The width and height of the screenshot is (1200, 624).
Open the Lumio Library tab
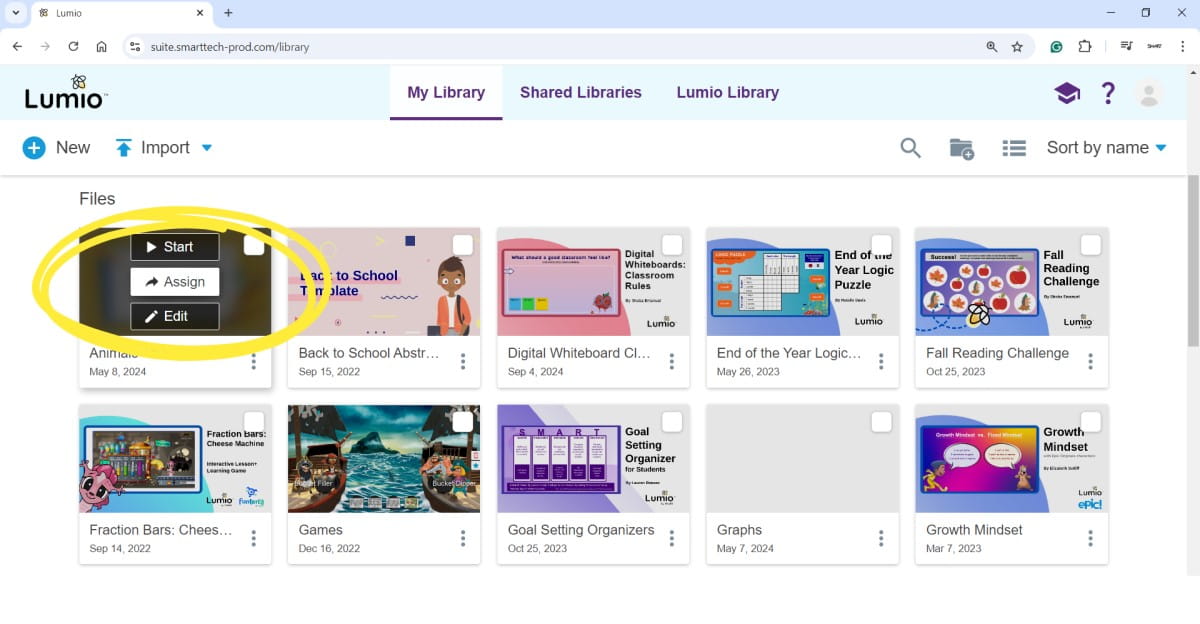[727, 92]
